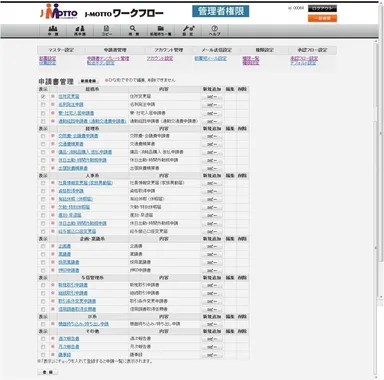The height and width of the screenshot is (380, 384).
Task: Open the 権限一覧 link
Action: [251, 58]
